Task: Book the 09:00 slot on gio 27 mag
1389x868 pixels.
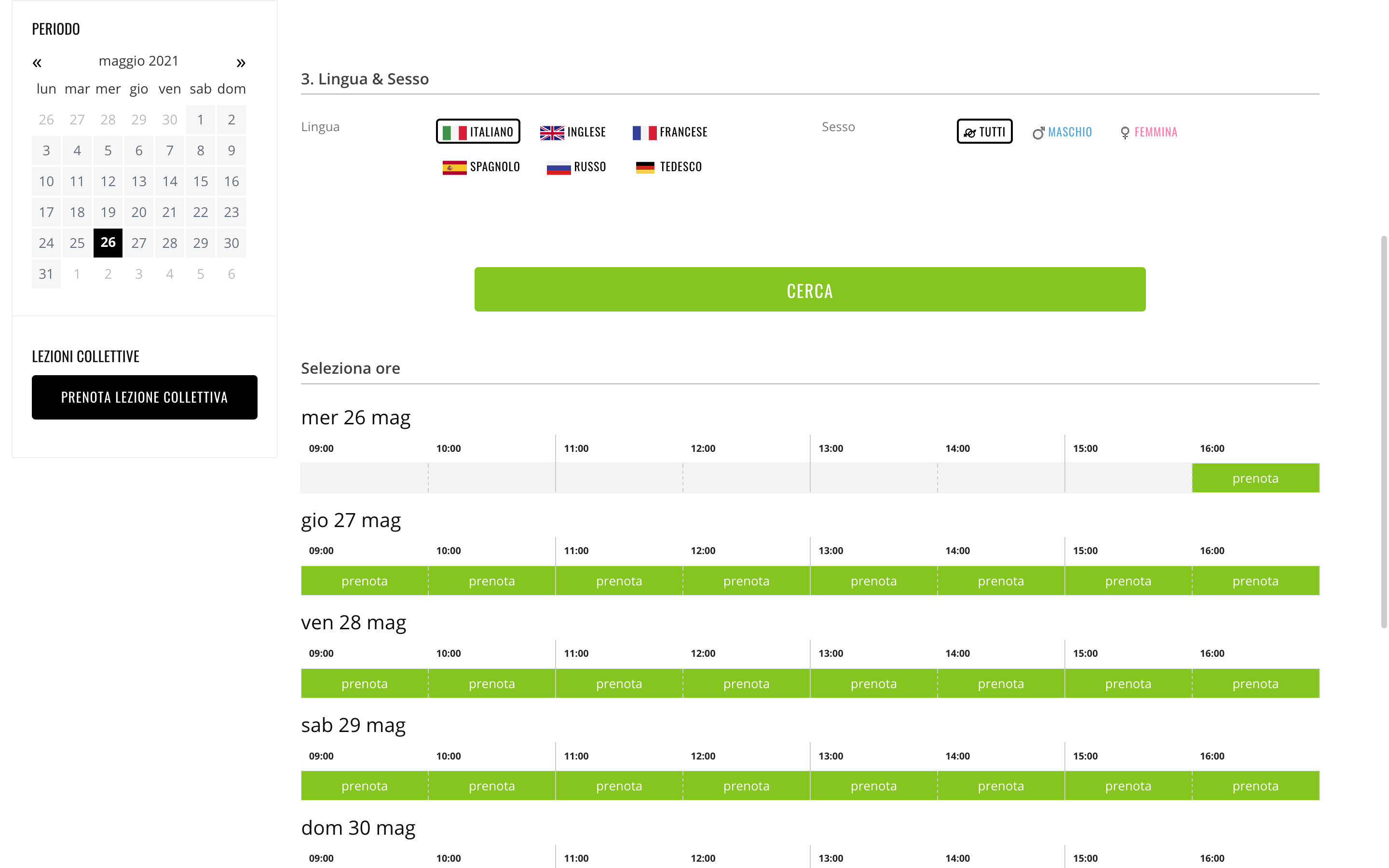Action: tap(364, 581)
